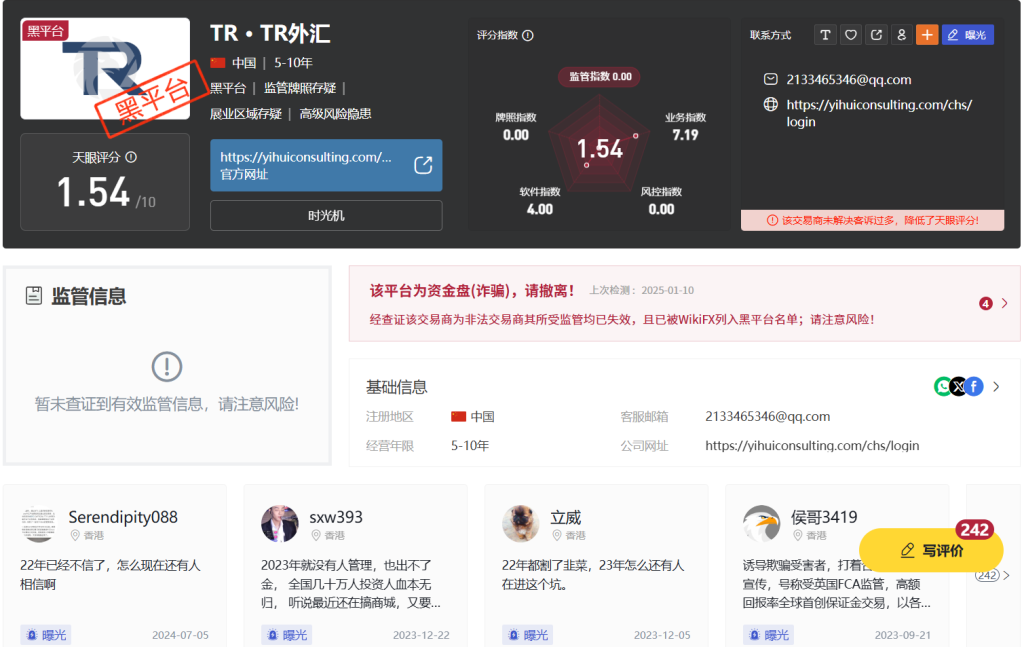Click location pin under 立威
This screenshot has height=647, width=1024.
(557, 535)
